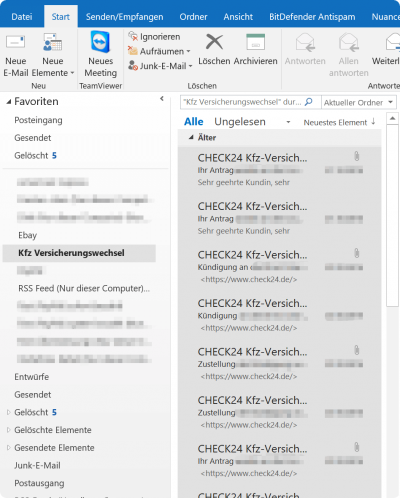Click the message list scrollbar up arrow
The image size is (400, 498).
click(x=392, y=118)
